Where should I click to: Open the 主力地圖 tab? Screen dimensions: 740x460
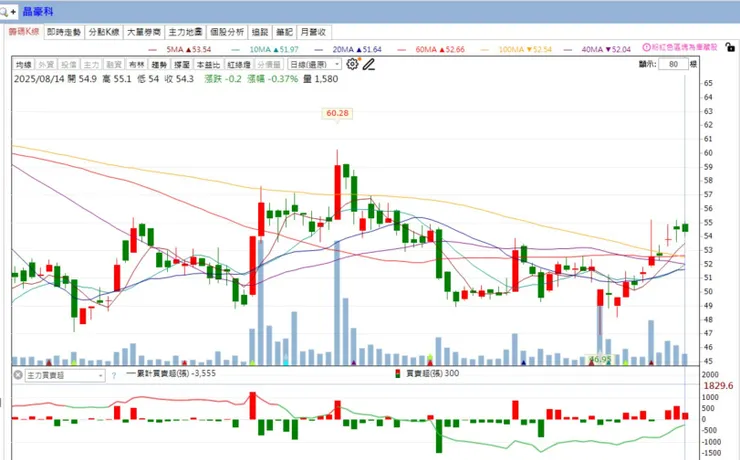(x=185, y=32)
